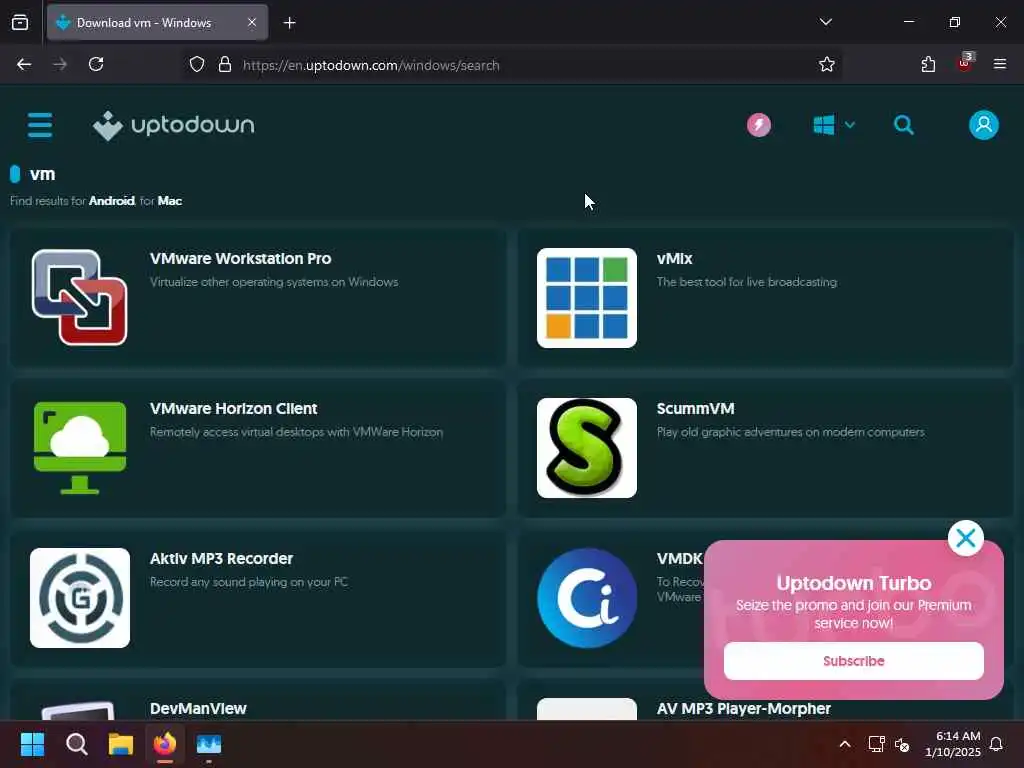Image resolution: width=1024 pixels, height=768 pixels.
Task: Open the ScummVM app icon
Action: [x=586, y=448]
